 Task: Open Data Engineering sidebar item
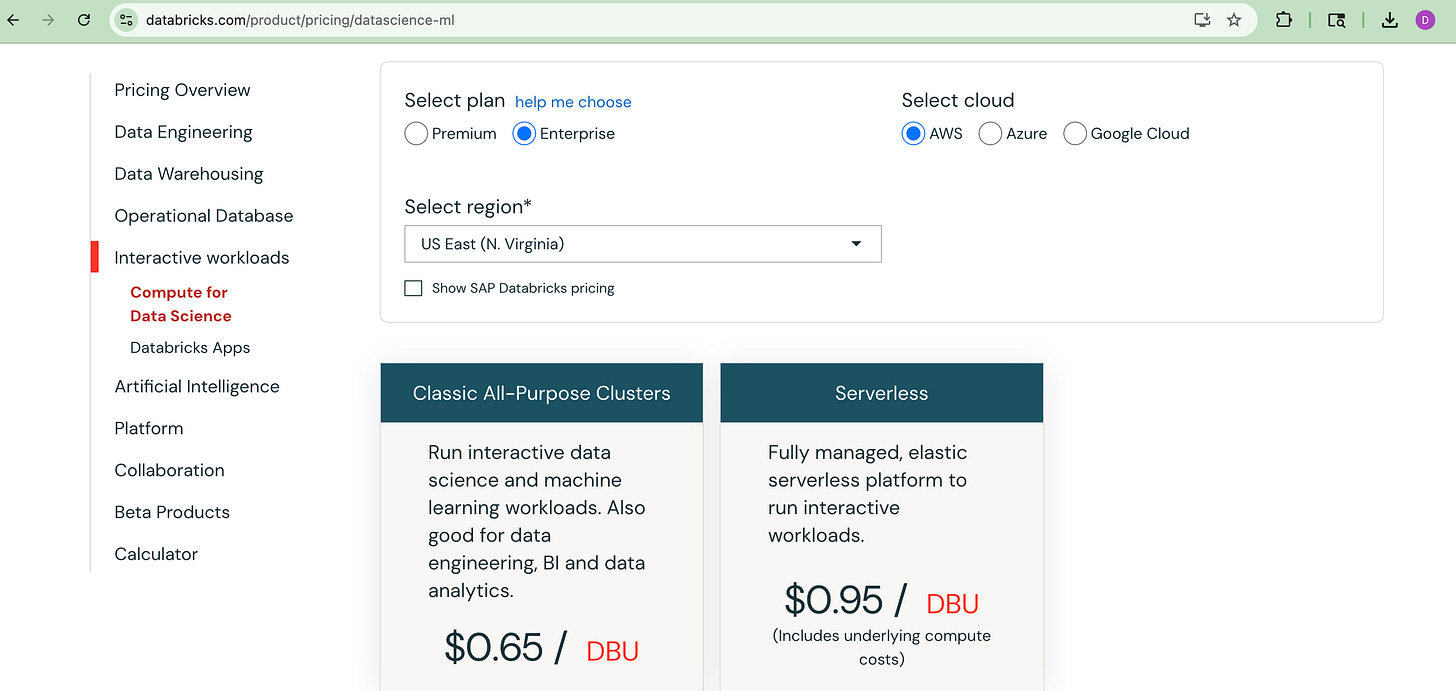click(x=183, y=132)
